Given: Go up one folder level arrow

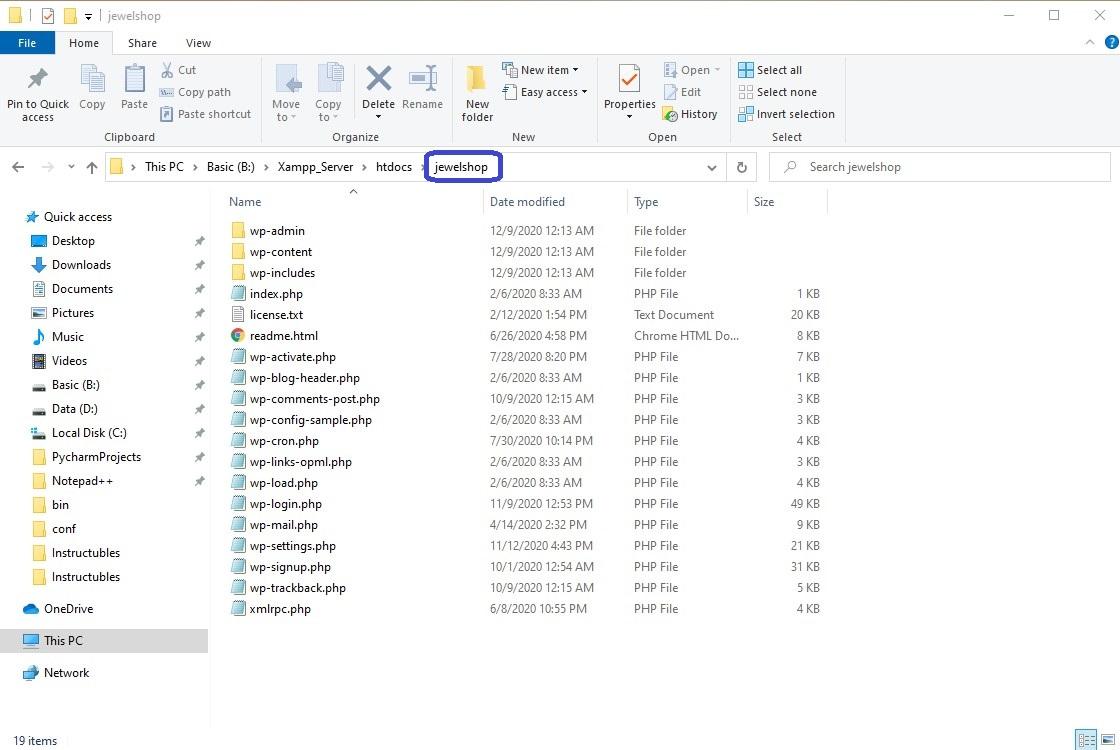Looking at the screenshot, I should [x=91, y=167].
